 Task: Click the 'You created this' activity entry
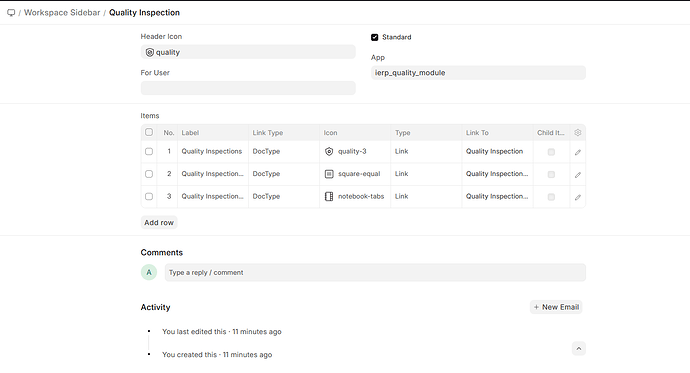click(217, 355)
